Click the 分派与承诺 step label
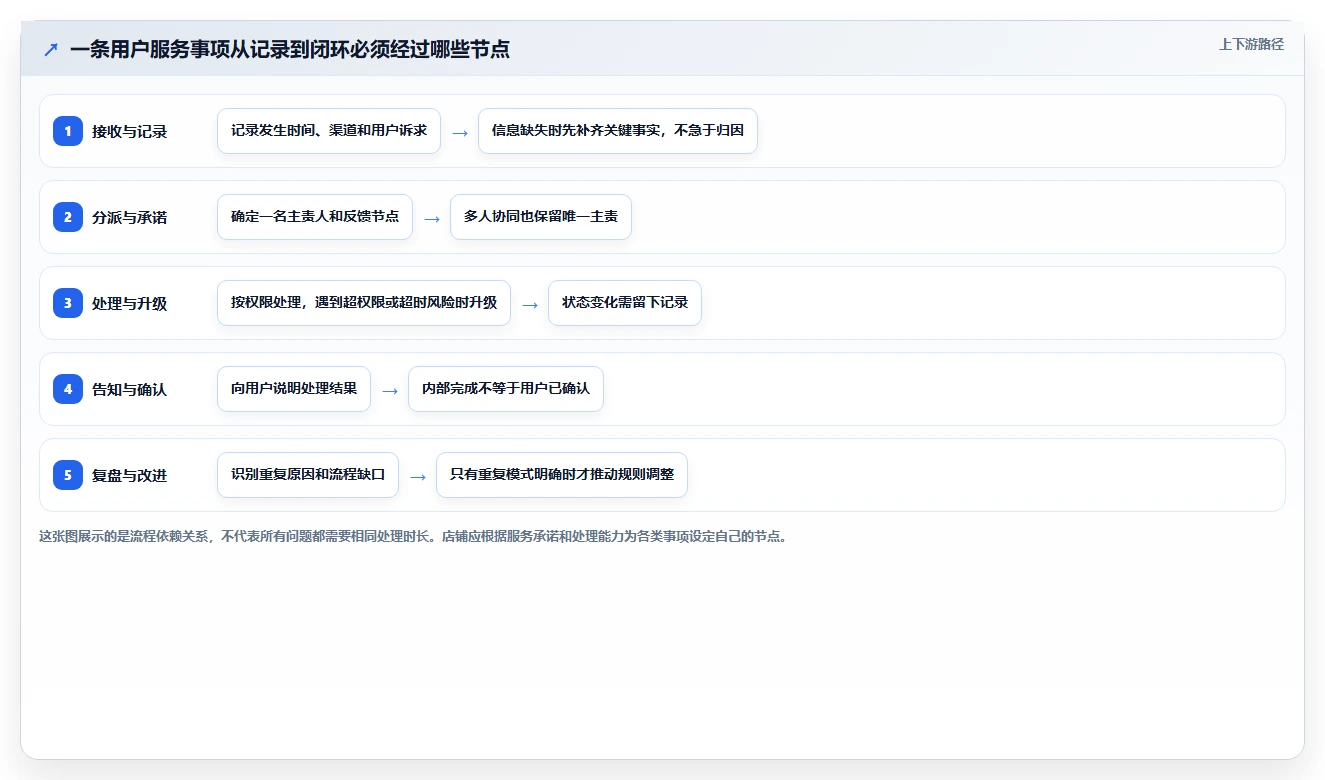This screenshot has width=1325, height=780. pos(130,217)
